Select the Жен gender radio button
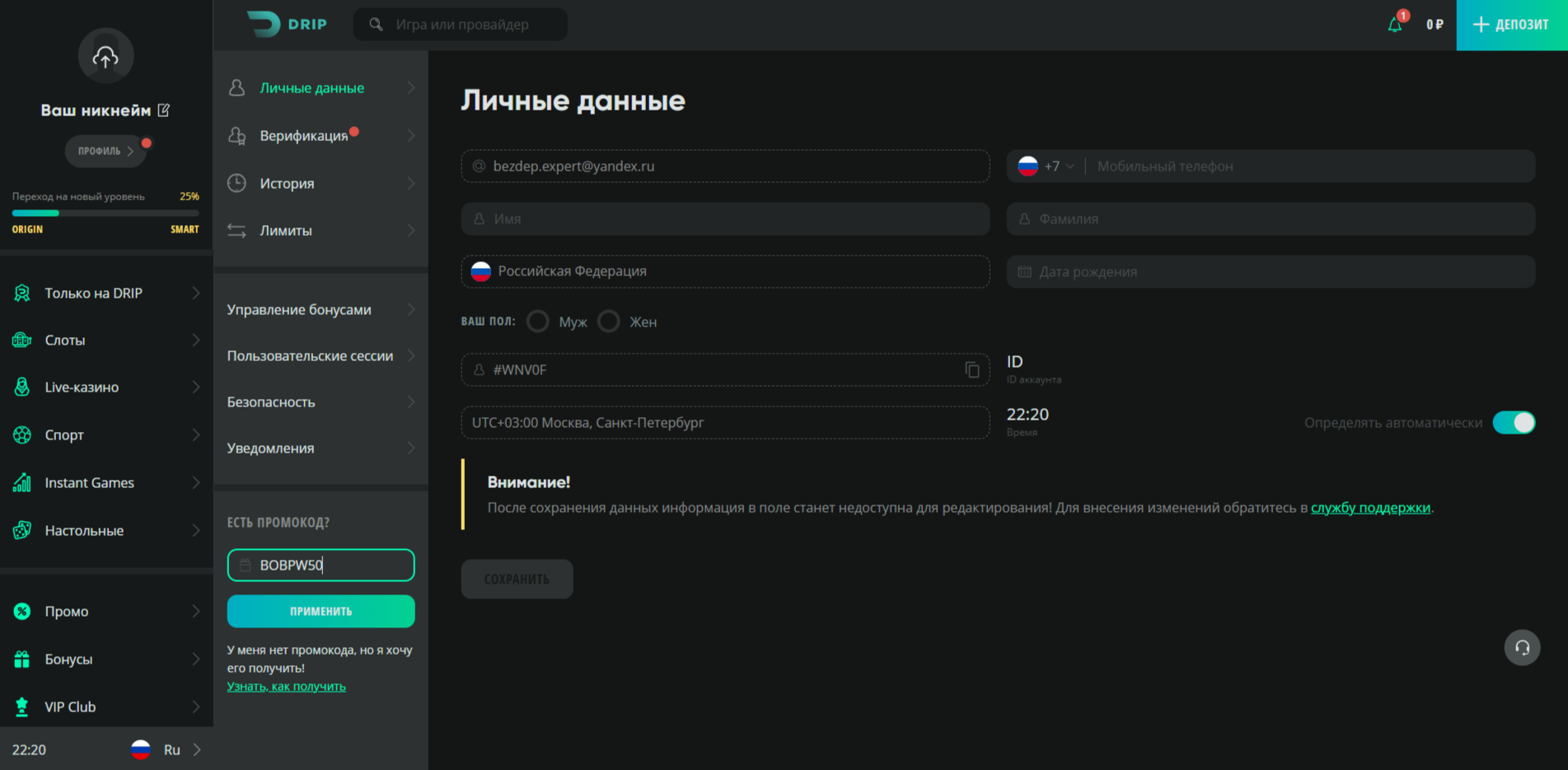Viewport: 1568px width, 770px height. point(609,322)
